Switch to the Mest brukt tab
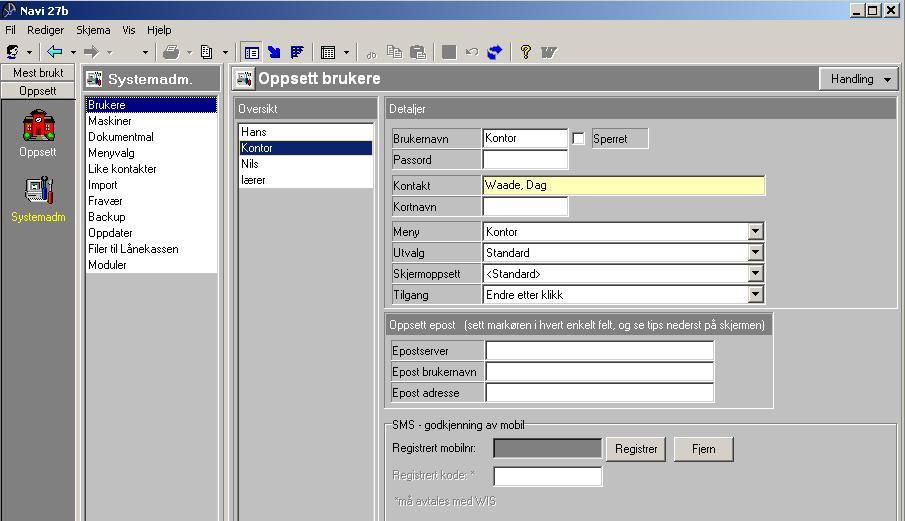This screenshot has width=905, height=521. (38, 73)
